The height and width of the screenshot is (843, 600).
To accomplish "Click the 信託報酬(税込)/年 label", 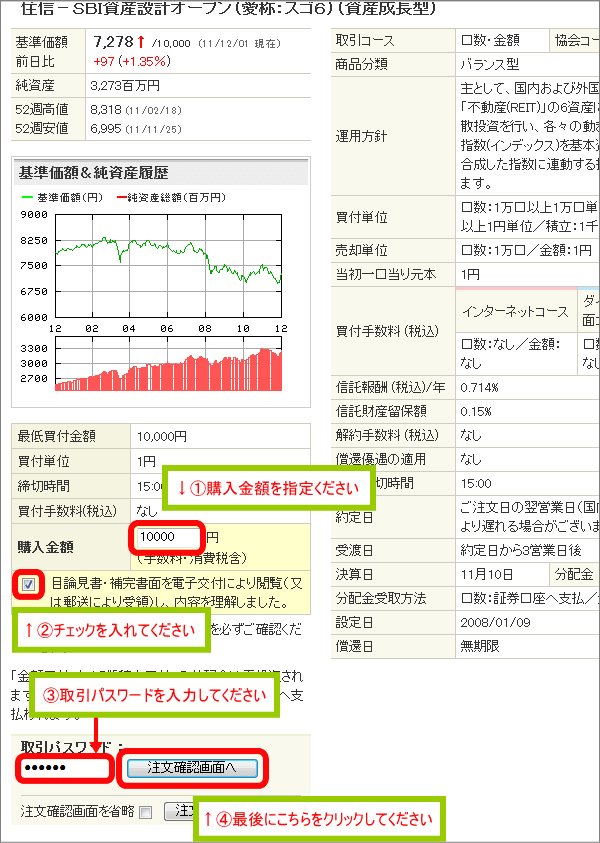I will (391, 388).
